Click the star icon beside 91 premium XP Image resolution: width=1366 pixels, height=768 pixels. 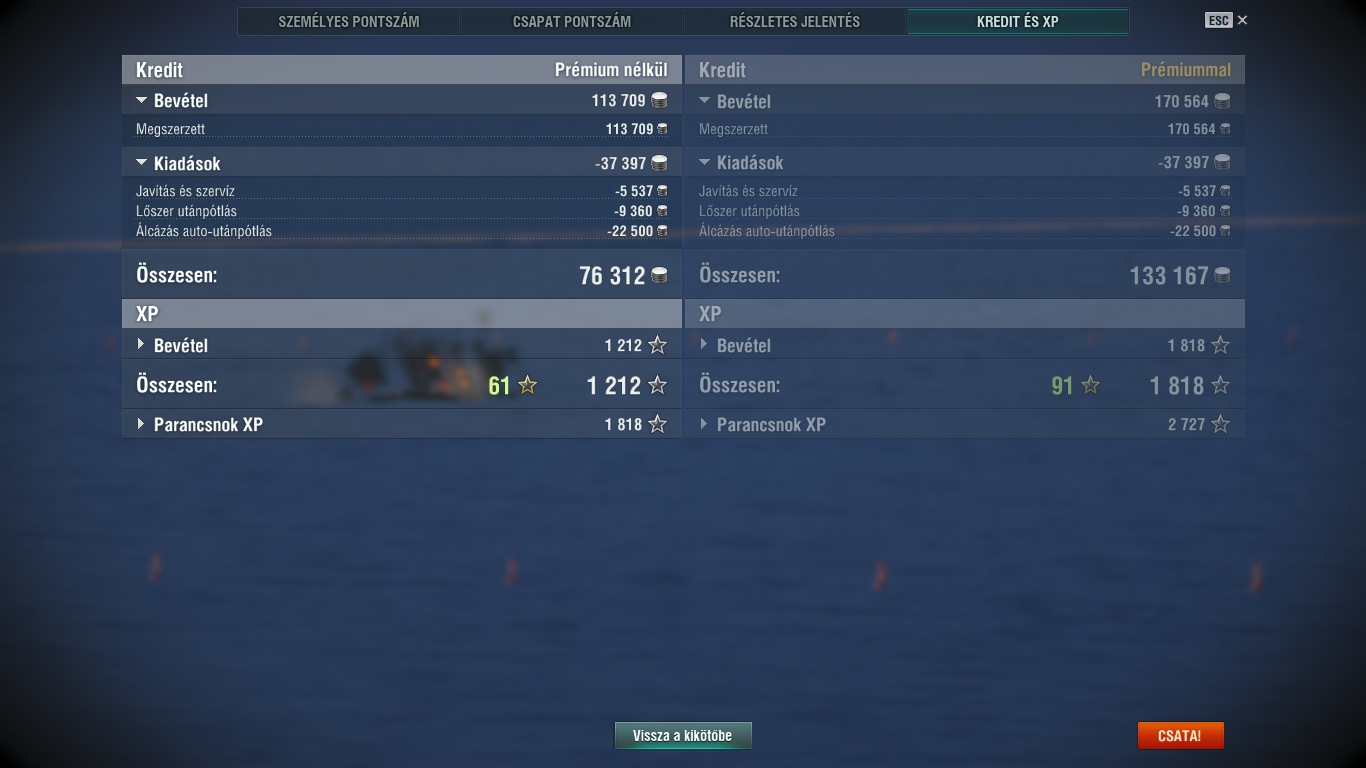[x=1091, y=385]
